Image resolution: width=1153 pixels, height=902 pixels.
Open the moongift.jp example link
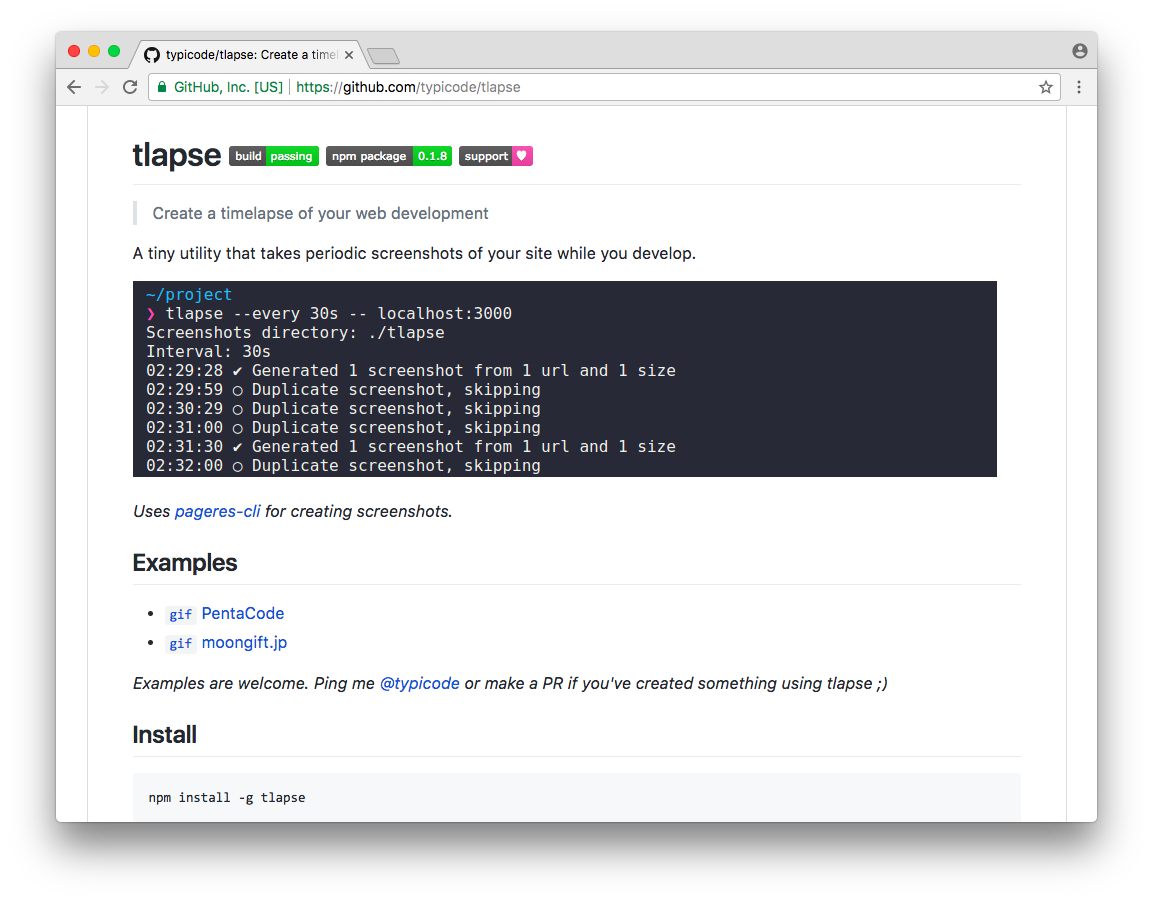tap(244, 643)
